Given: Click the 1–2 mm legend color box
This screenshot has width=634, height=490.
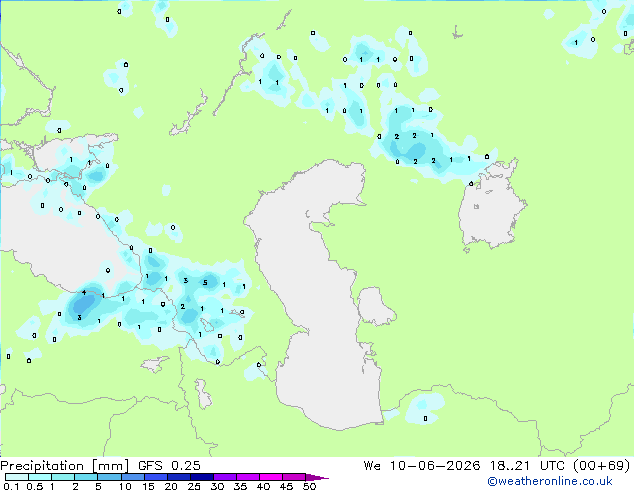Looking at the screenshot, I should (63, 477).
